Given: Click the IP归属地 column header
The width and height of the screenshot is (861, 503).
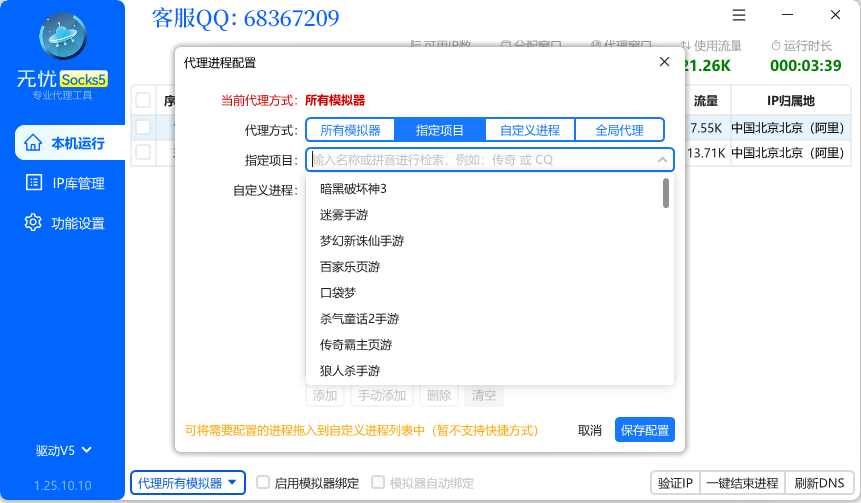Looking at the screenshot, I should (790, 101).
